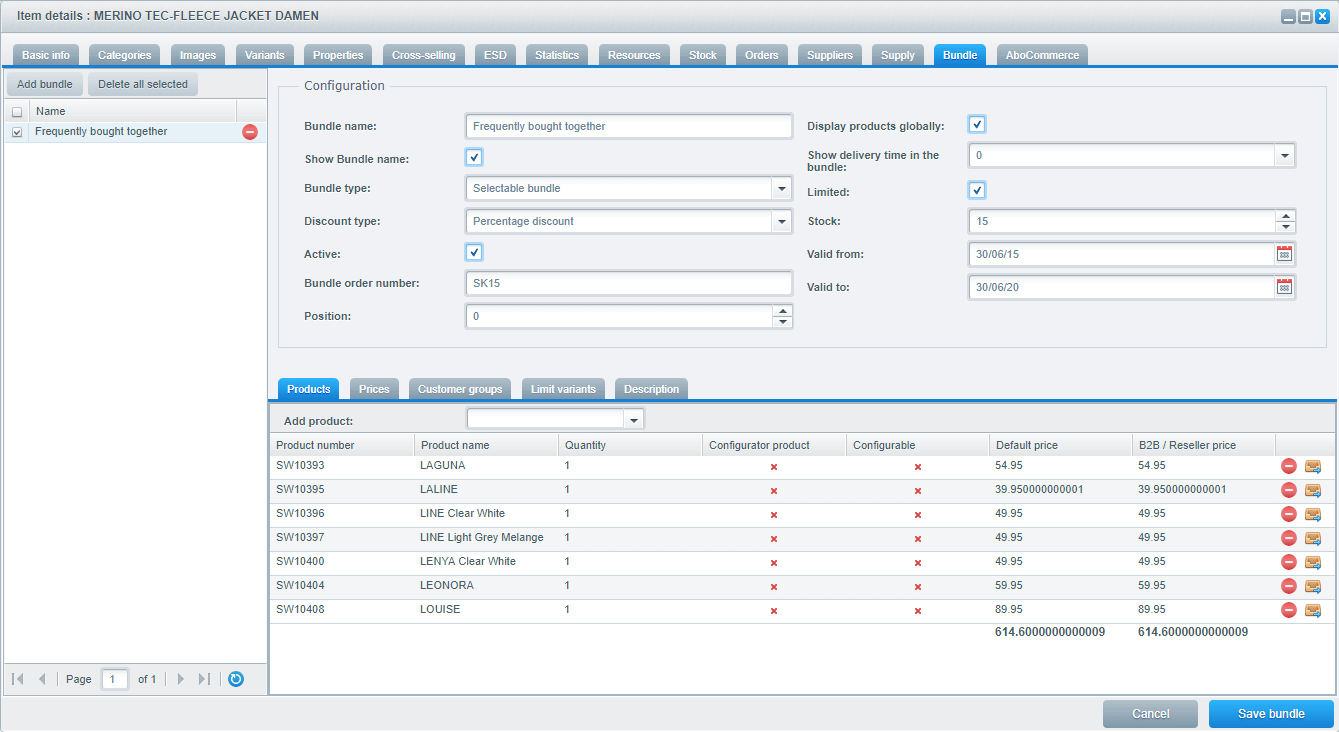Viewport: 1339px width, 732px height.
Task: Switch to the Basic info tab
Action: [46, 55]
